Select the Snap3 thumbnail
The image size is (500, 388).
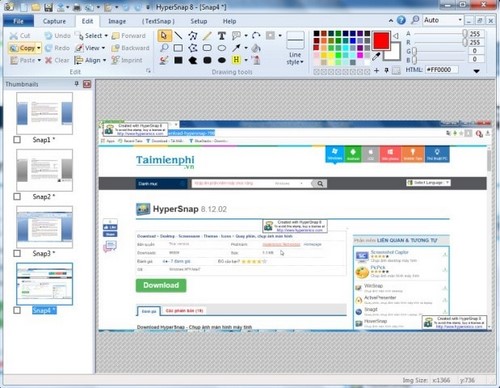(45, 227)
